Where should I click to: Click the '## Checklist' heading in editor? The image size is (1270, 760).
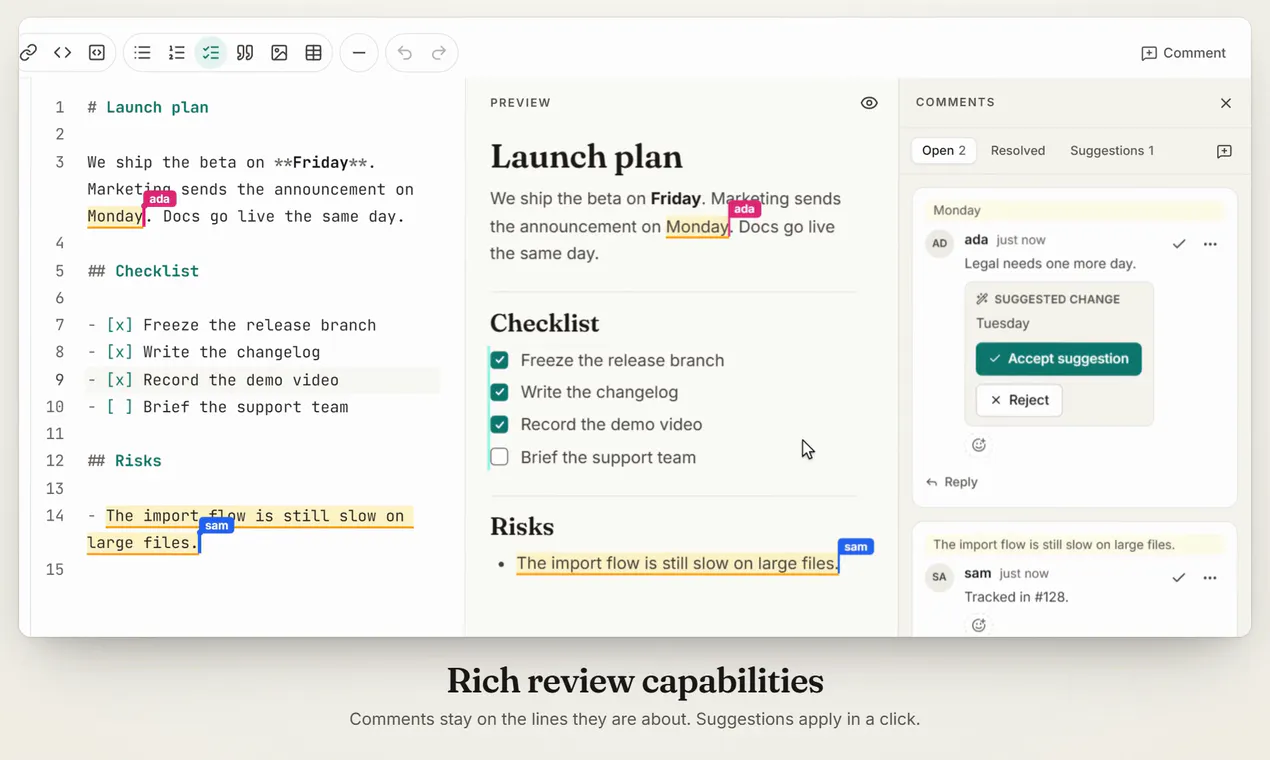[143, 271]
